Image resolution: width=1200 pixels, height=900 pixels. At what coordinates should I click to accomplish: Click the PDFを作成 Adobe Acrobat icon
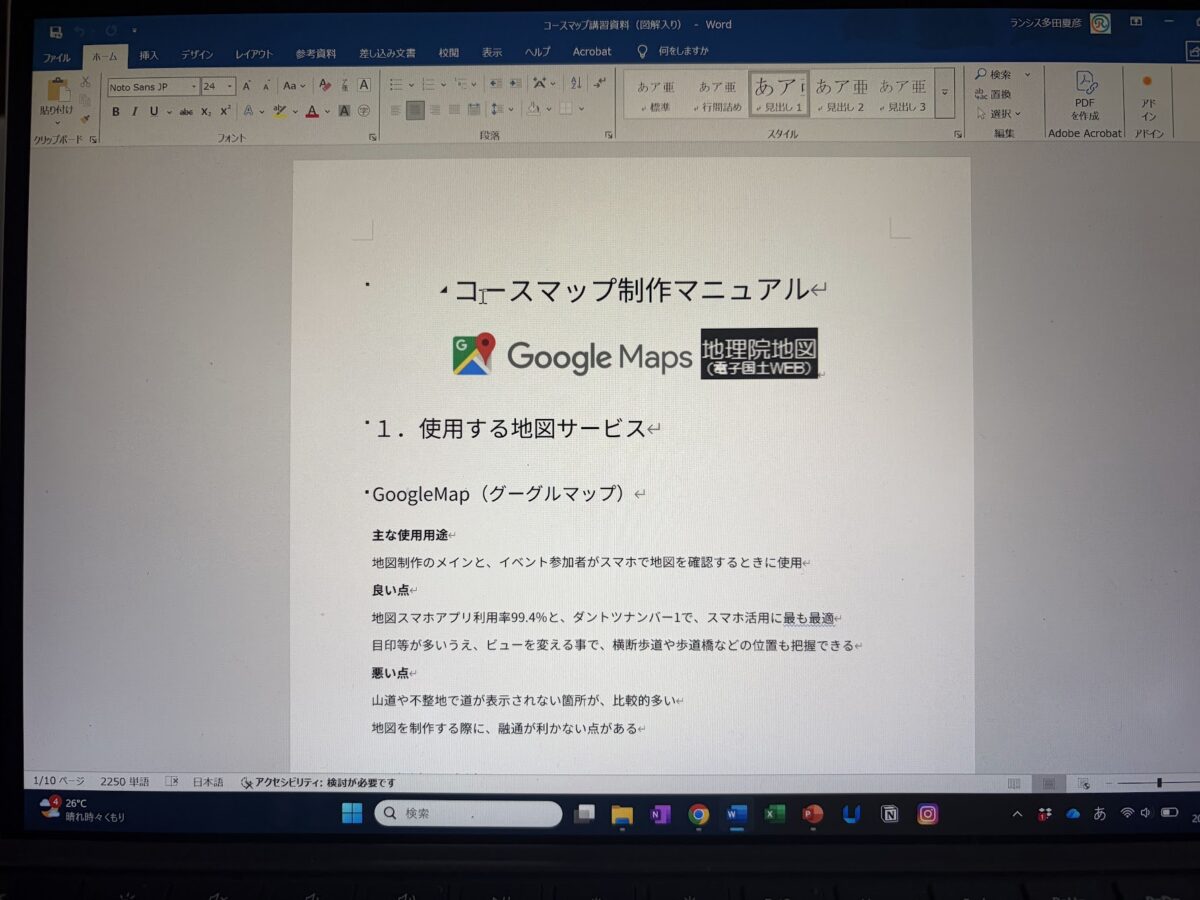point(1085,95)
